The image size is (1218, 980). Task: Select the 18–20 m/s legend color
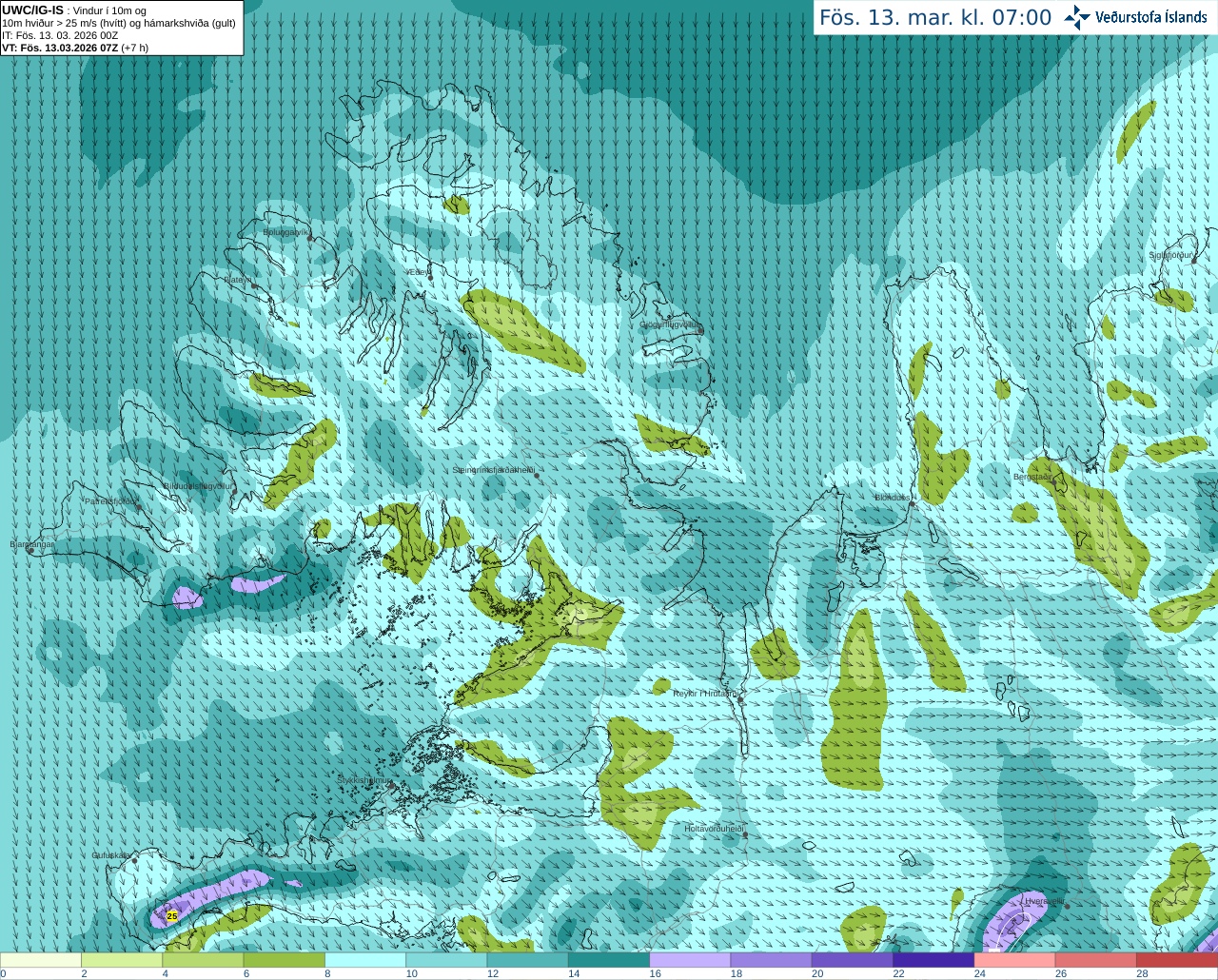772,960
